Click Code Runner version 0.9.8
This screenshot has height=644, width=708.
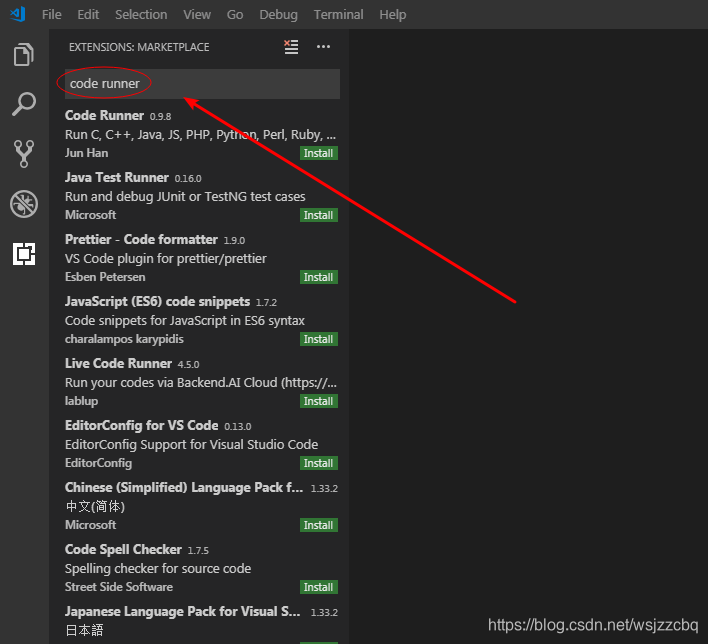(160, 117)
